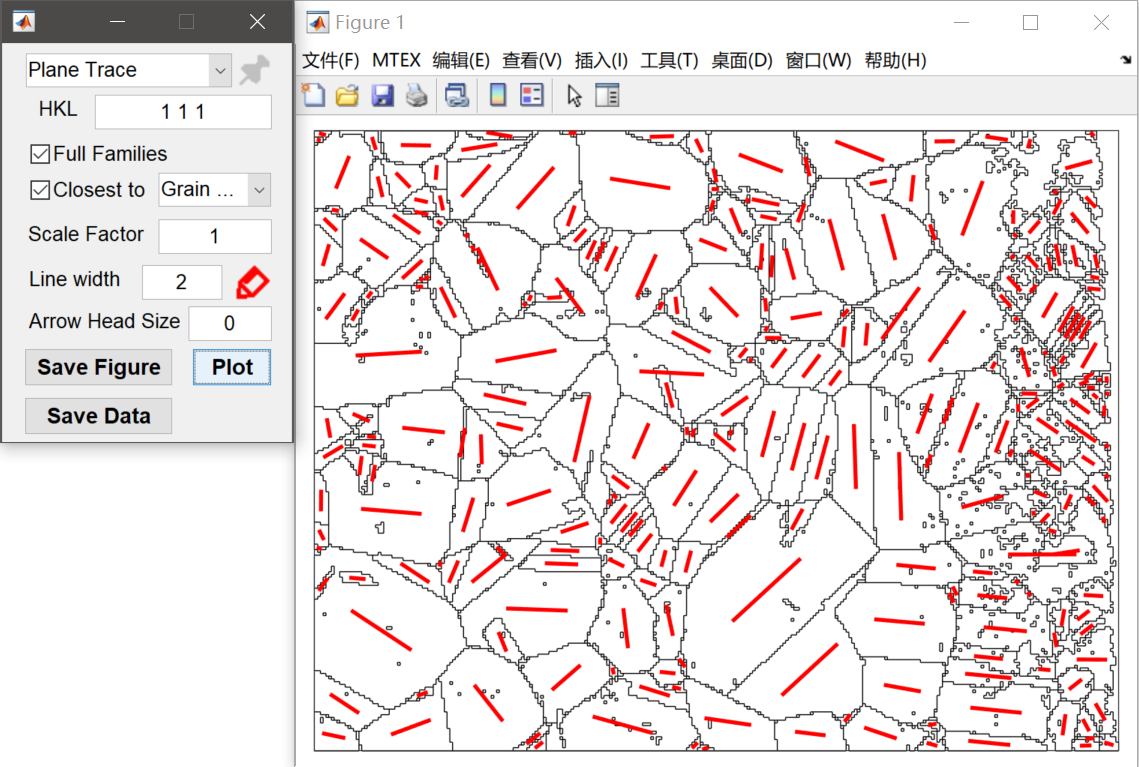Toggle the Closest to checkbox
Viewport: 1139px width, 767px height.
tap(40, 190)
